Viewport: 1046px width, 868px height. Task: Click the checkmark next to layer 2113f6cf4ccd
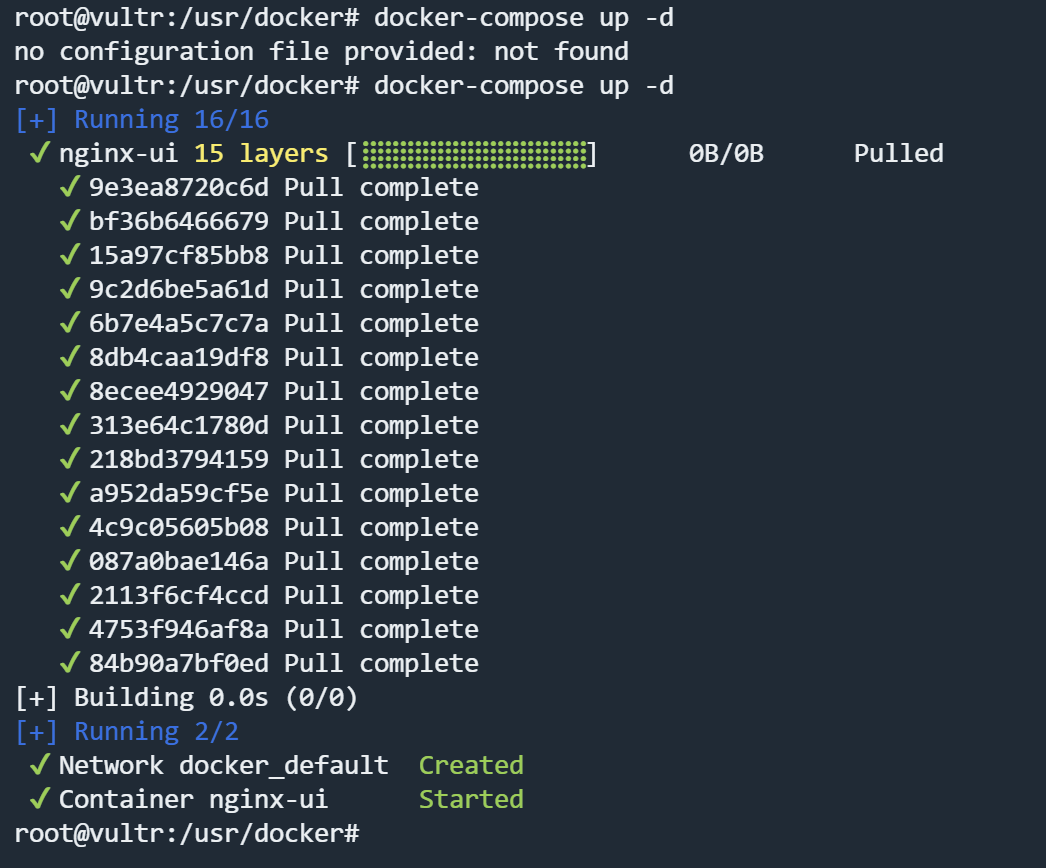coord(69,596)
